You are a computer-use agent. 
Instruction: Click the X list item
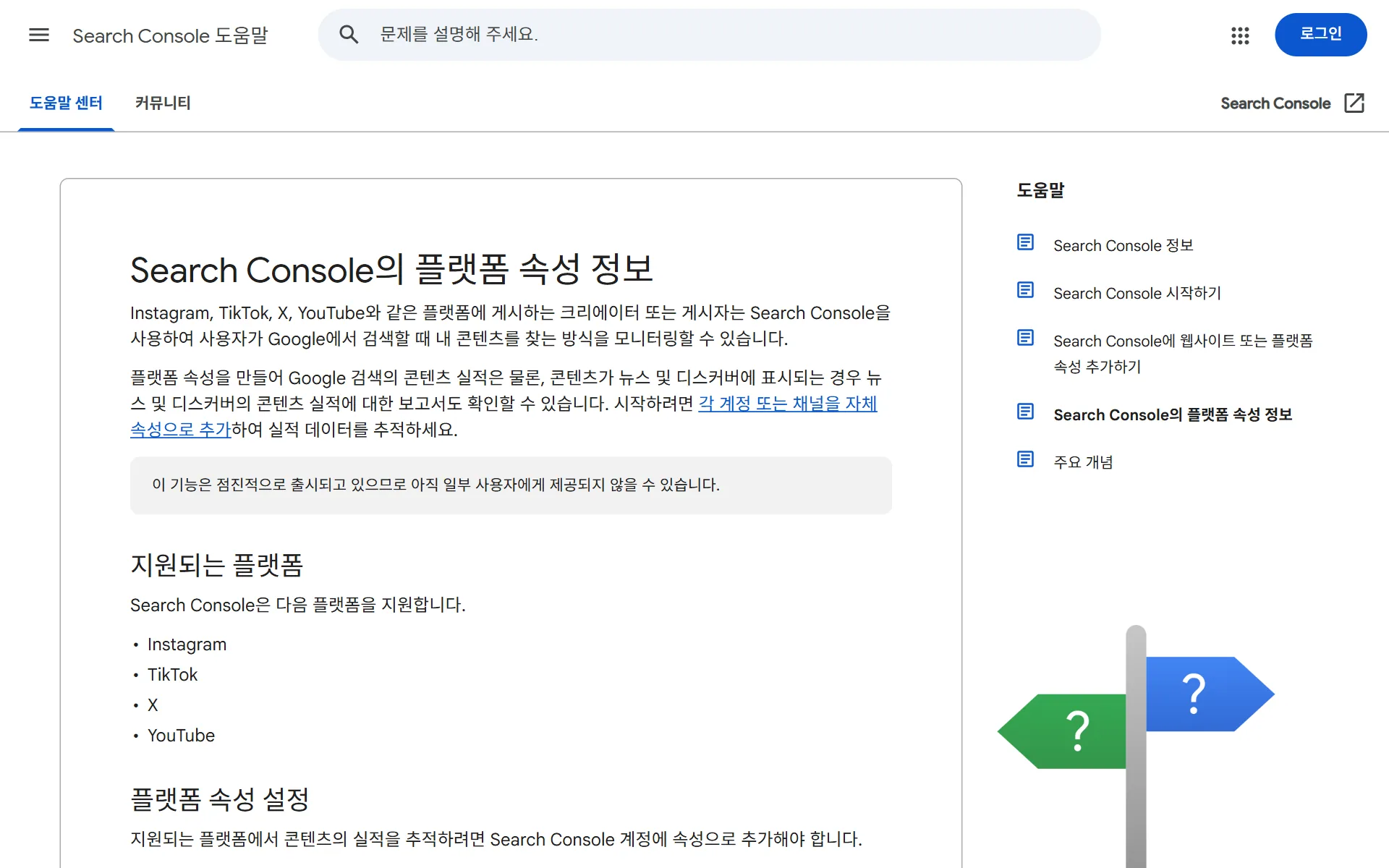pos(153,705)
